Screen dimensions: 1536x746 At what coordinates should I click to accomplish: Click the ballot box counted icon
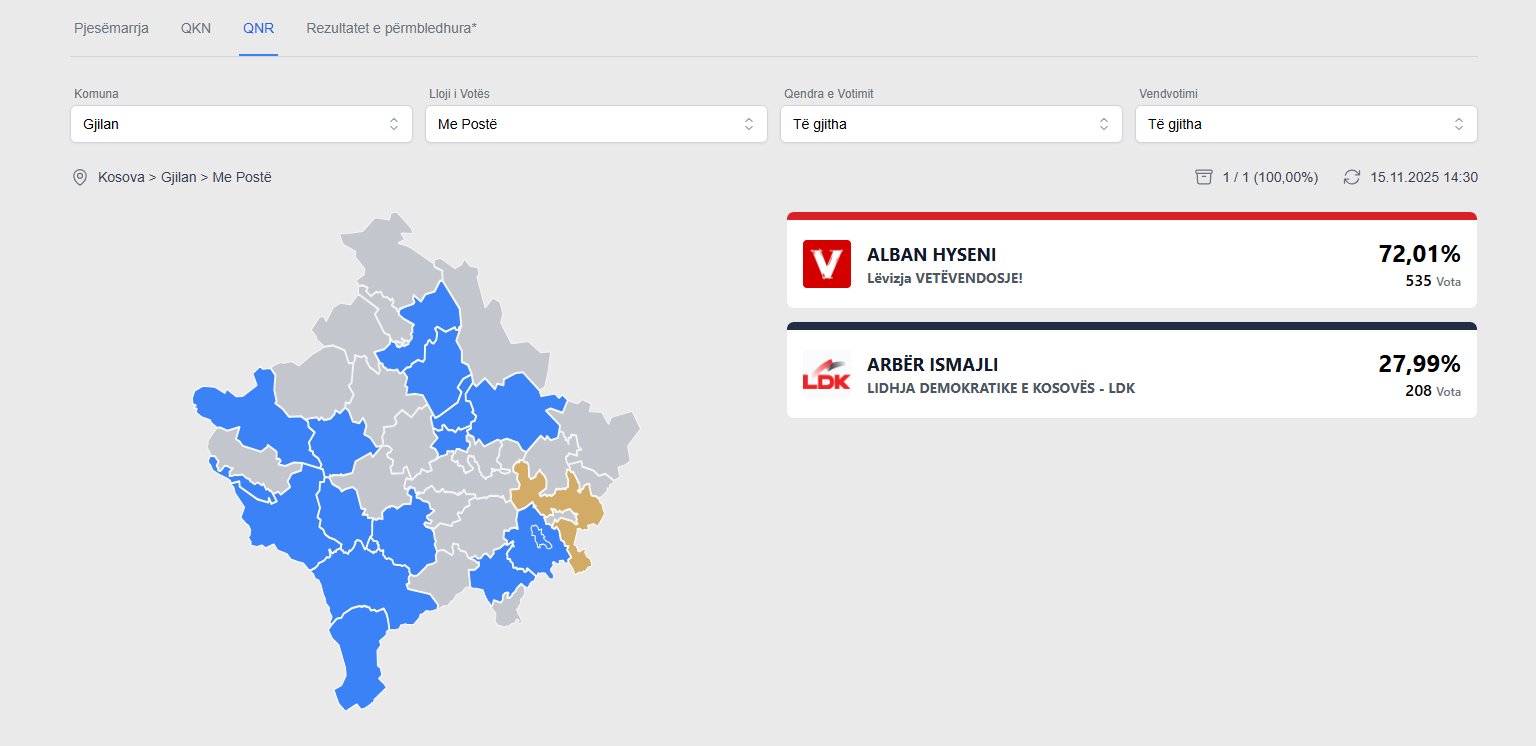pos(1204,177)
